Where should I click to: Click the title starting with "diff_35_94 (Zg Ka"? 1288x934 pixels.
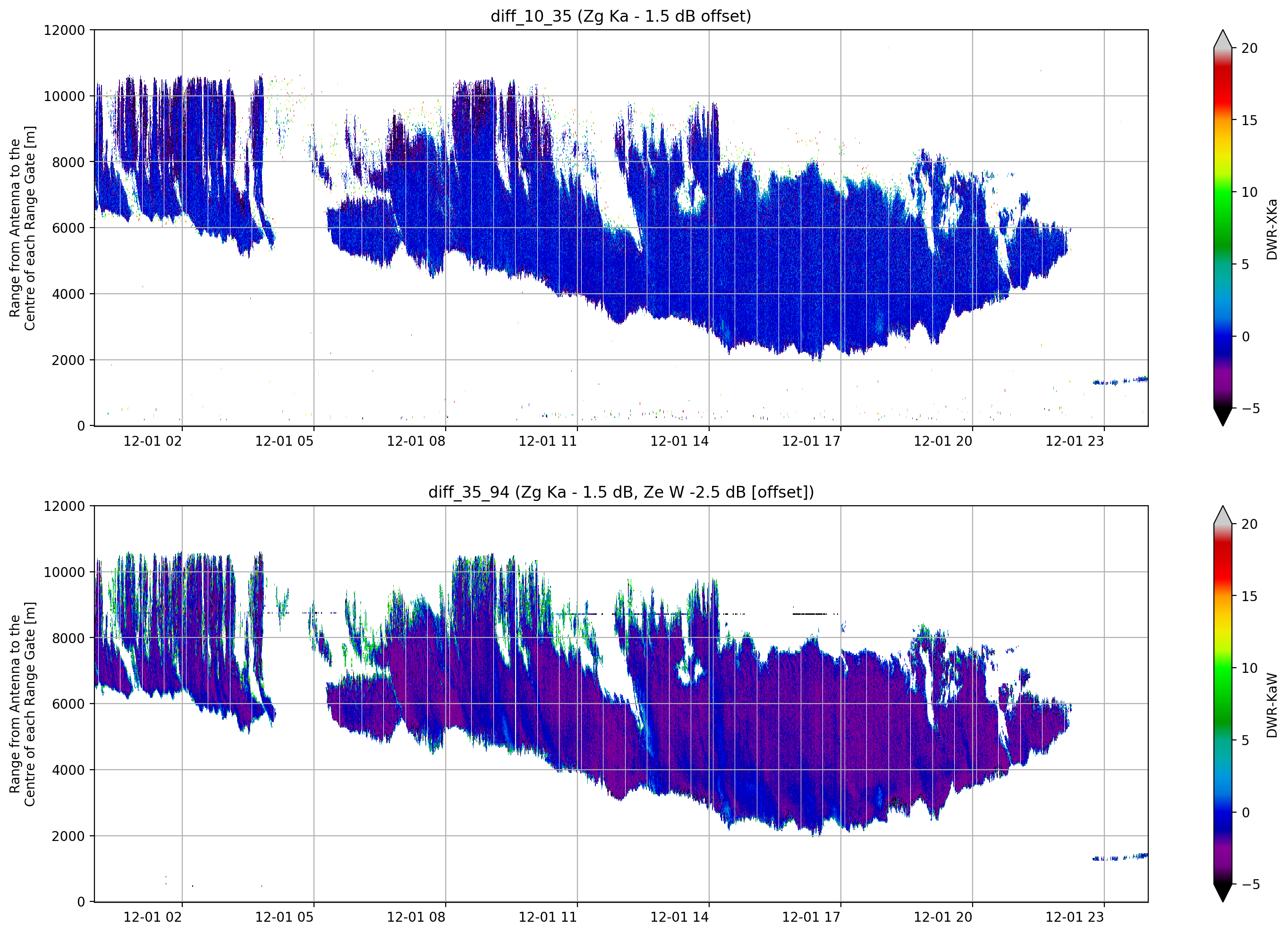[x=621, y=492]
